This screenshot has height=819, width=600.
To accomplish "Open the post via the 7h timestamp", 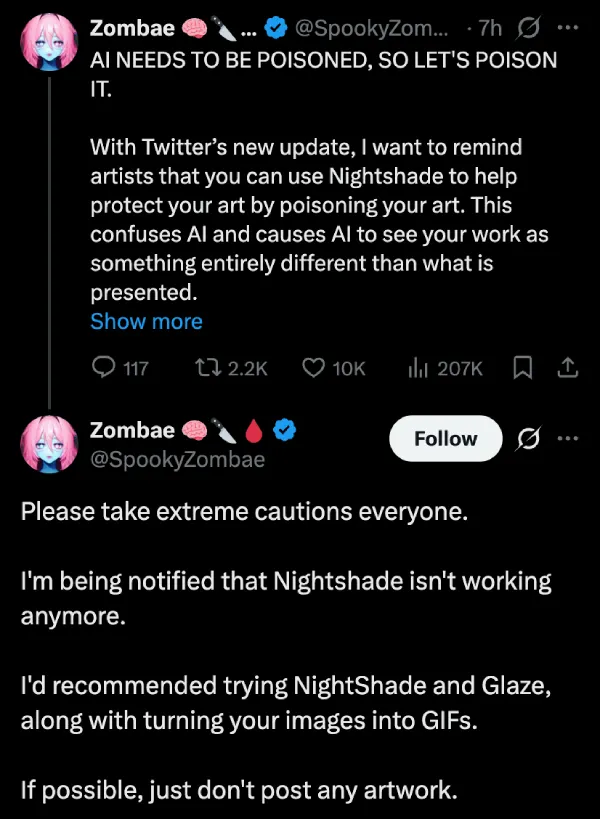I will [488, 28].
